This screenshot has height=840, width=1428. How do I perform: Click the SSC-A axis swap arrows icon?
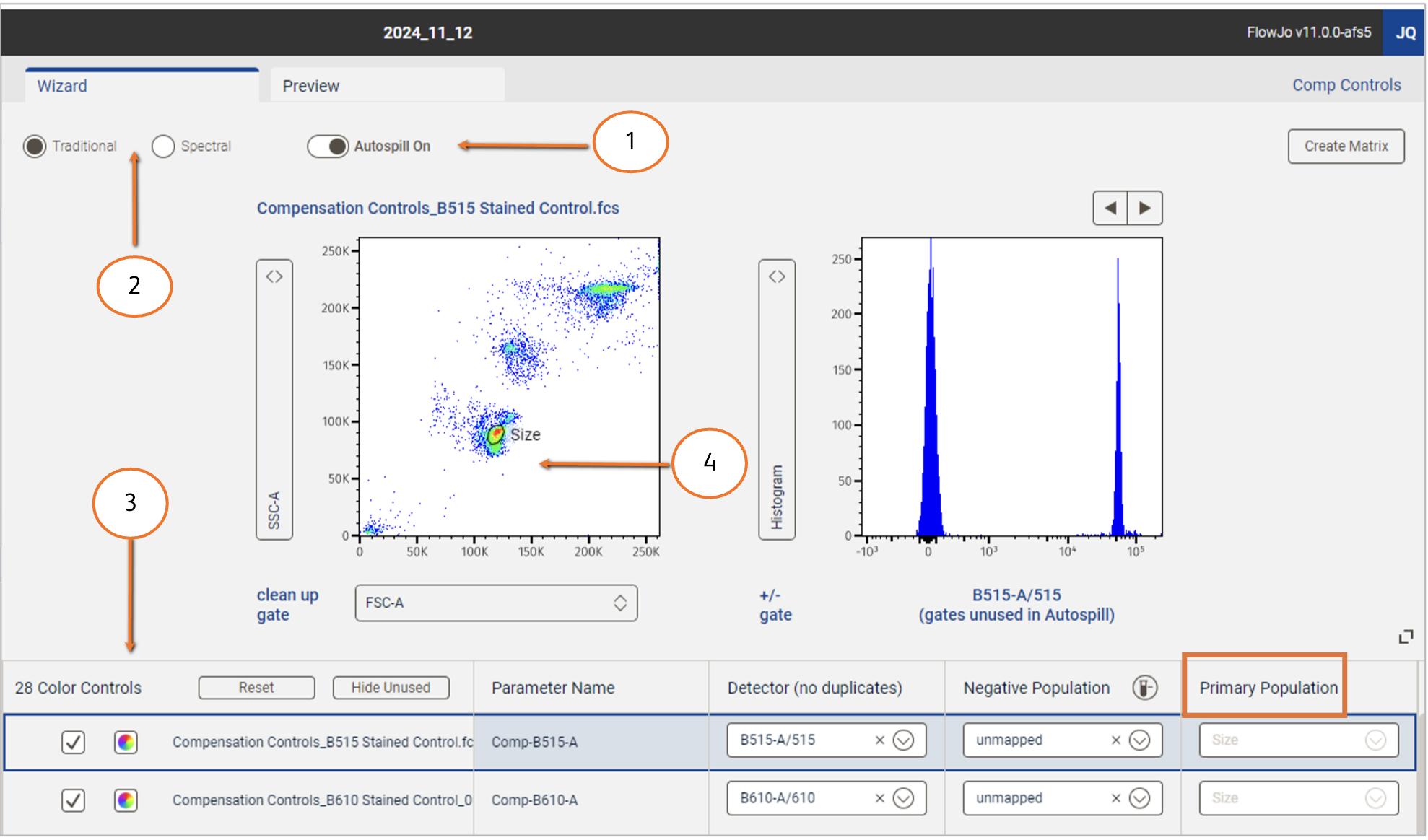[274, 277]
